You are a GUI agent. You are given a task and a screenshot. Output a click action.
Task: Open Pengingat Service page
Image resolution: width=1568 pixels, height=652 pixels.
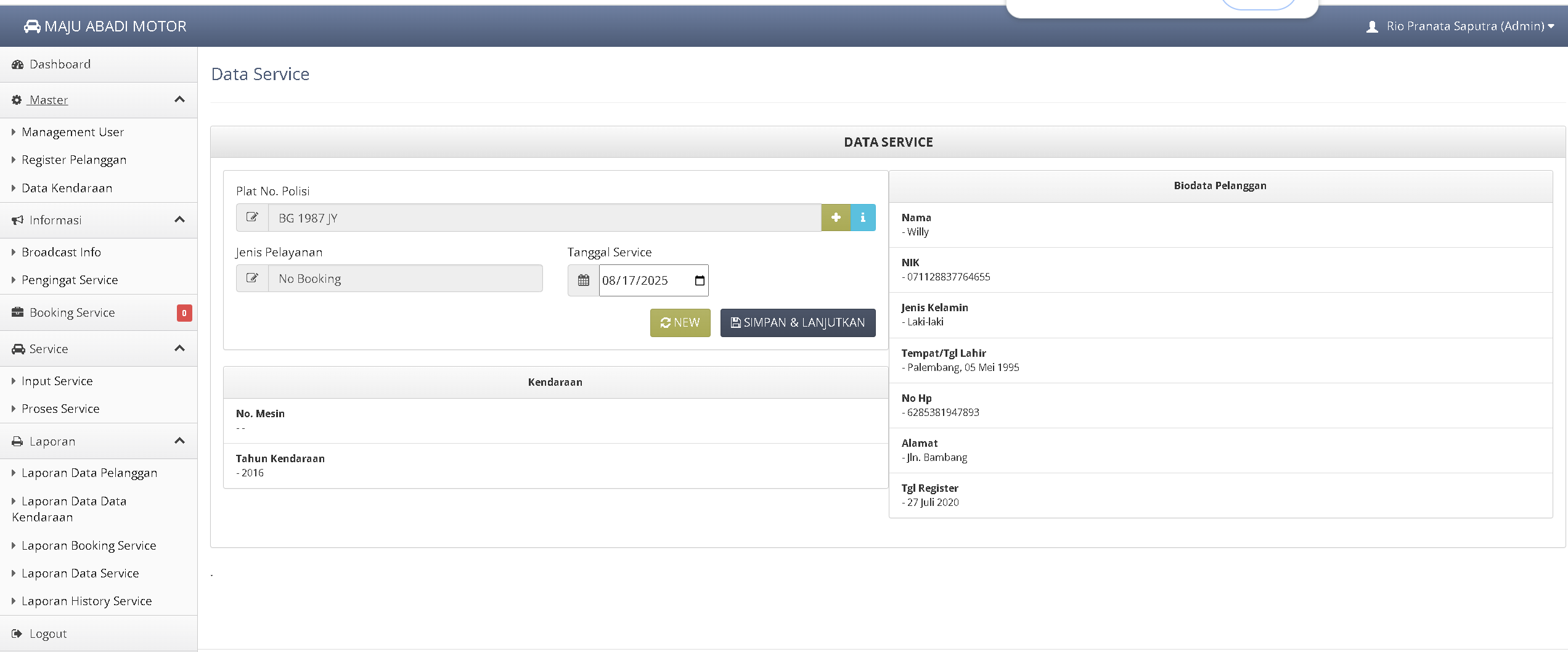coord(70,280)
